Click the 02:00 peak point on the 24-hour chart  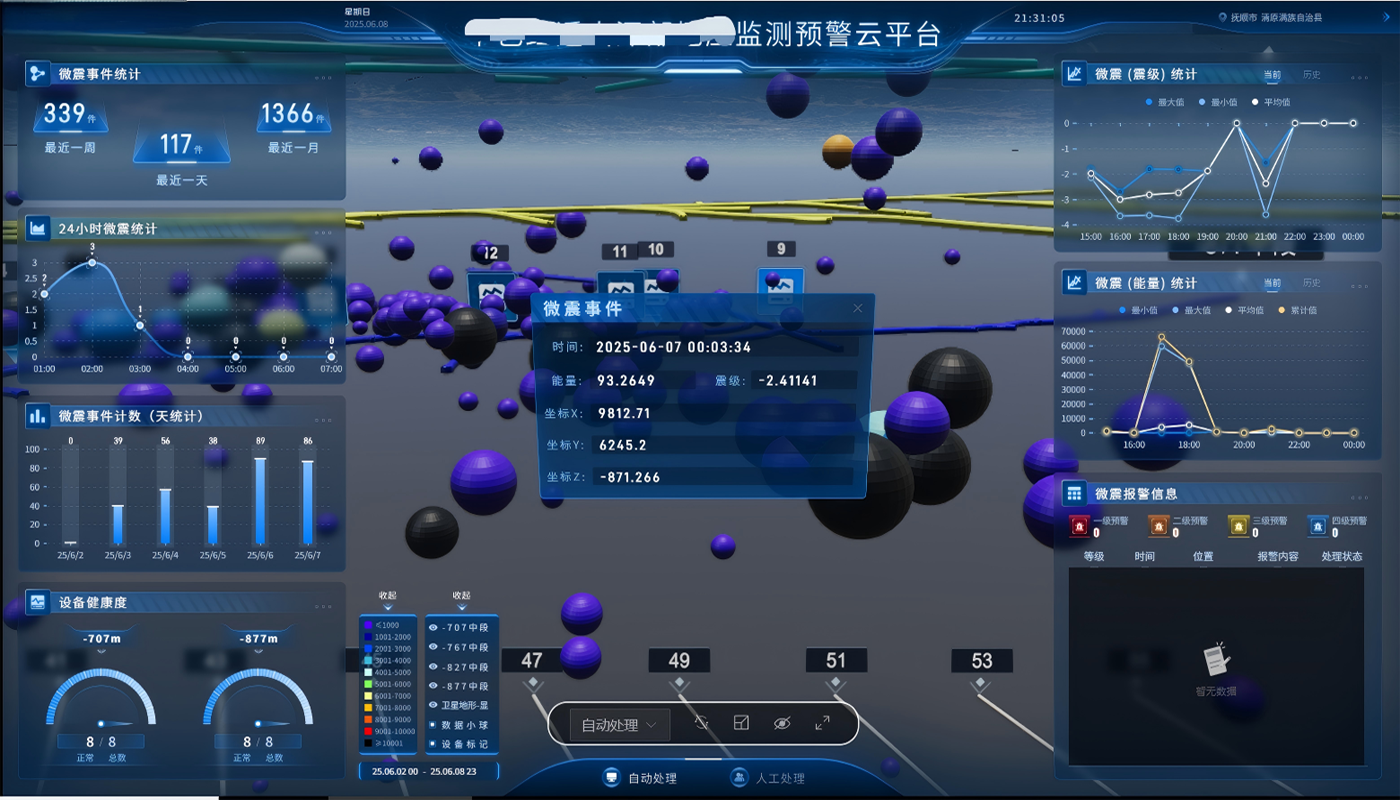(92, 262)
